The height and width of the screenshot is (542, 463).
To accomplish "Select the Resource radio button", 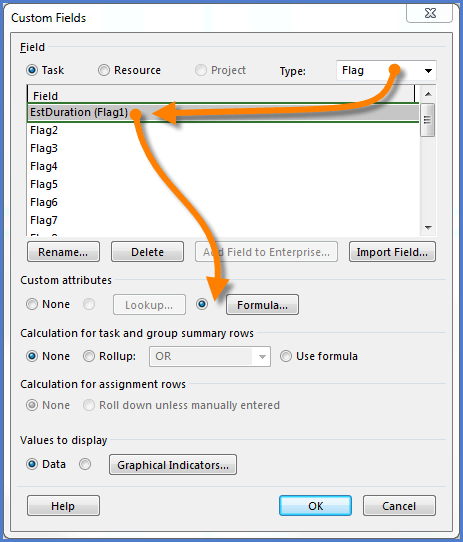I will pos(104,70).
